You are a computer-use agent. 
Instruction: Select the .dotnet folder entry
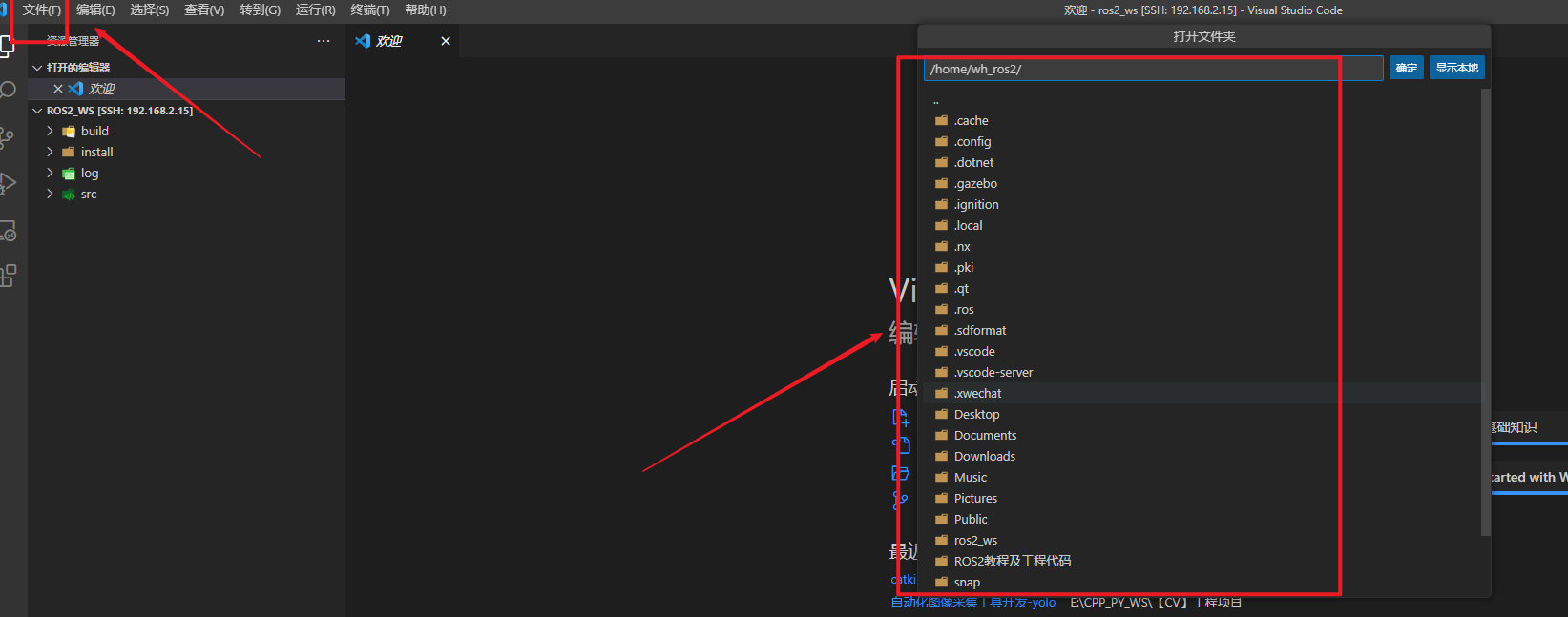tap(1202, 163)
